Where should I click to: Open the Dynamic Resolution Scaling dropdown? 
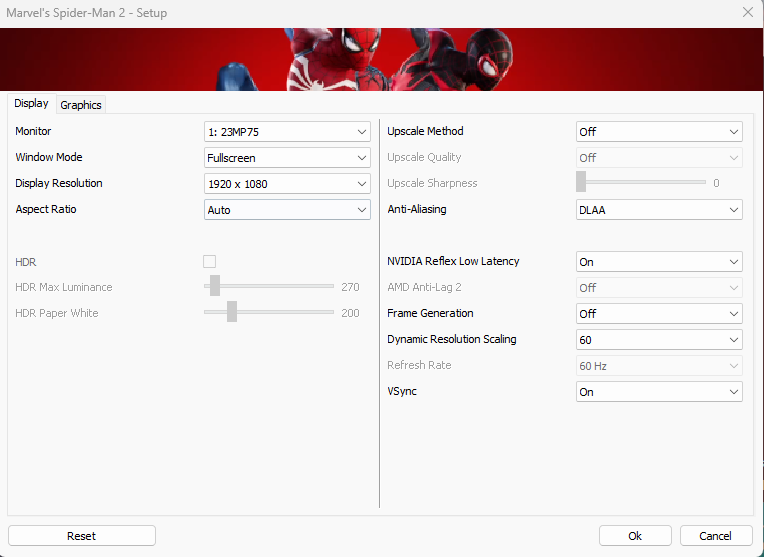click(659, 340)
